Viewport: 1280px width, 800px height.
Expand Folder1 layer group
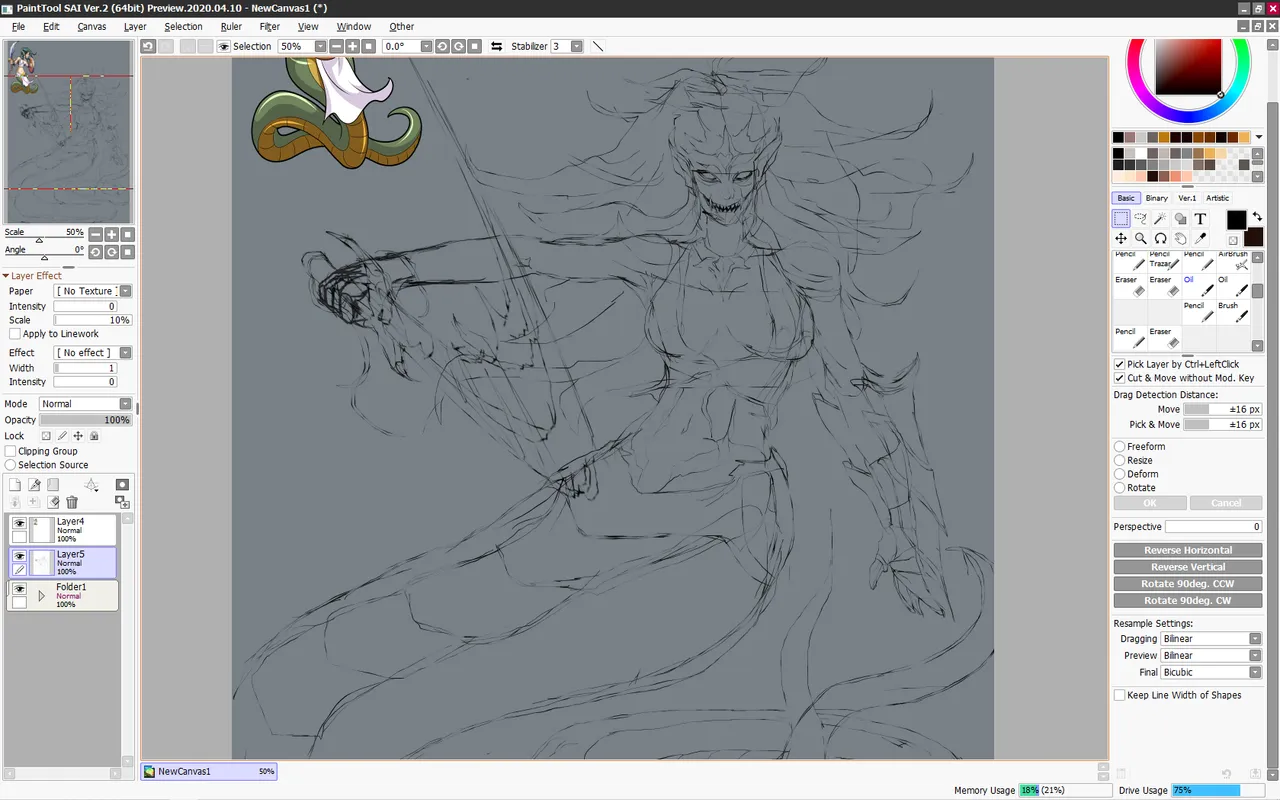point(41,596)
